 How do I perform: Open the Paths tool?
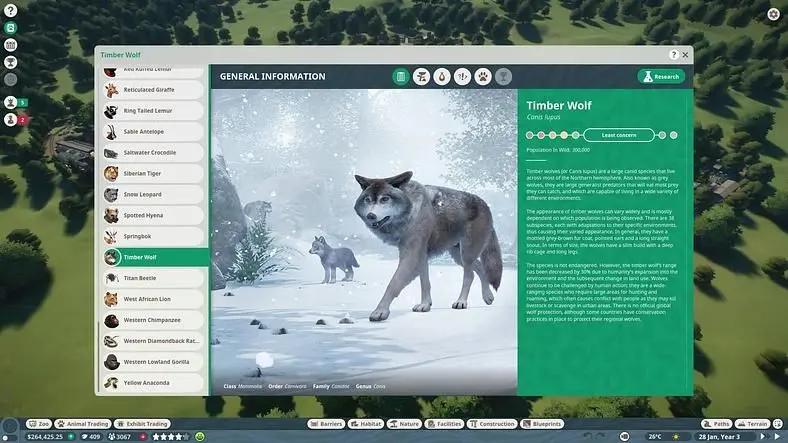click(717, 424)
